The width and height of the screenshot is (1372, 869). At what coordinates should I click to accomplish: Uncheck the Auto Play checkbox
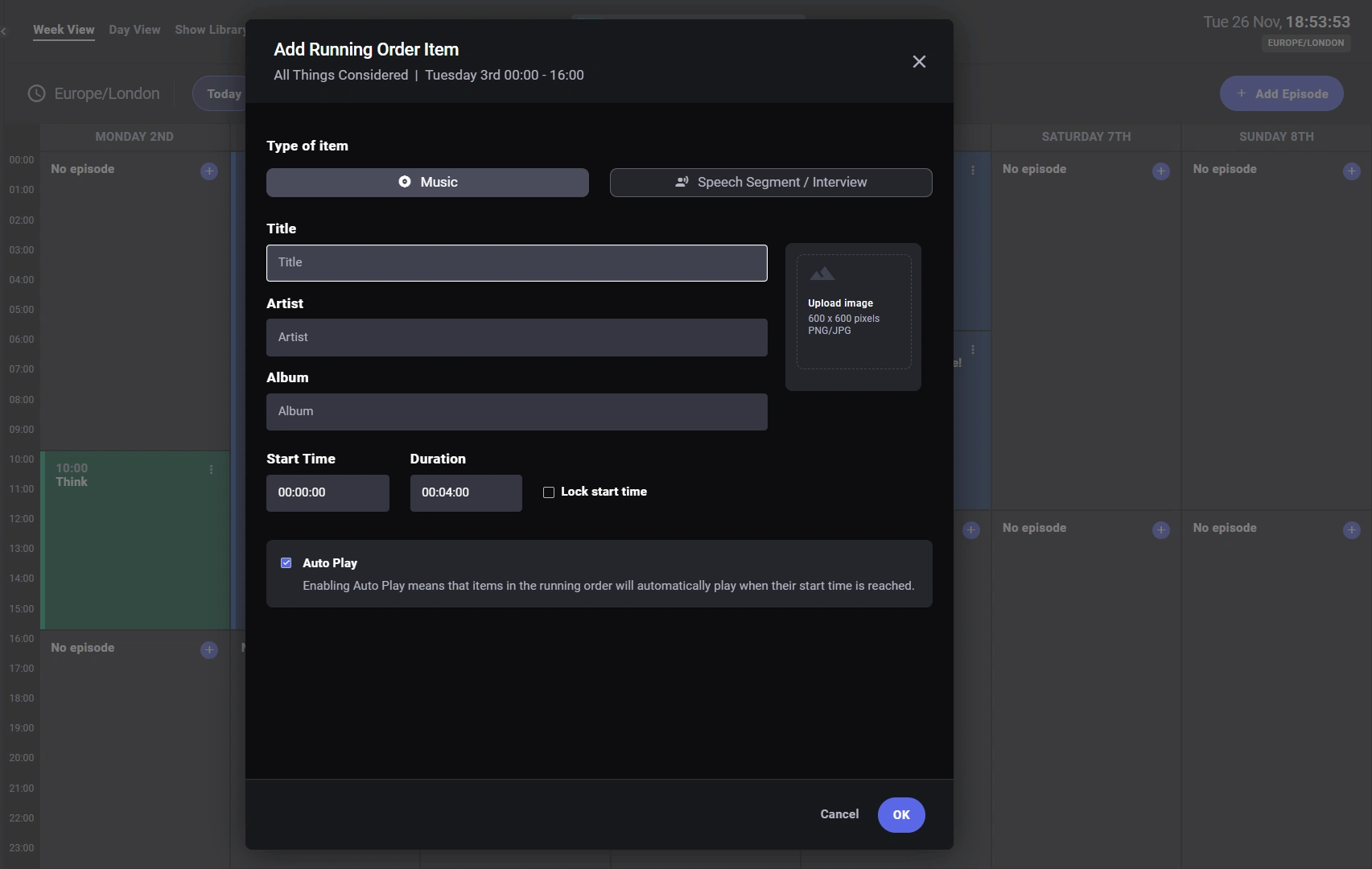(286, 563)
